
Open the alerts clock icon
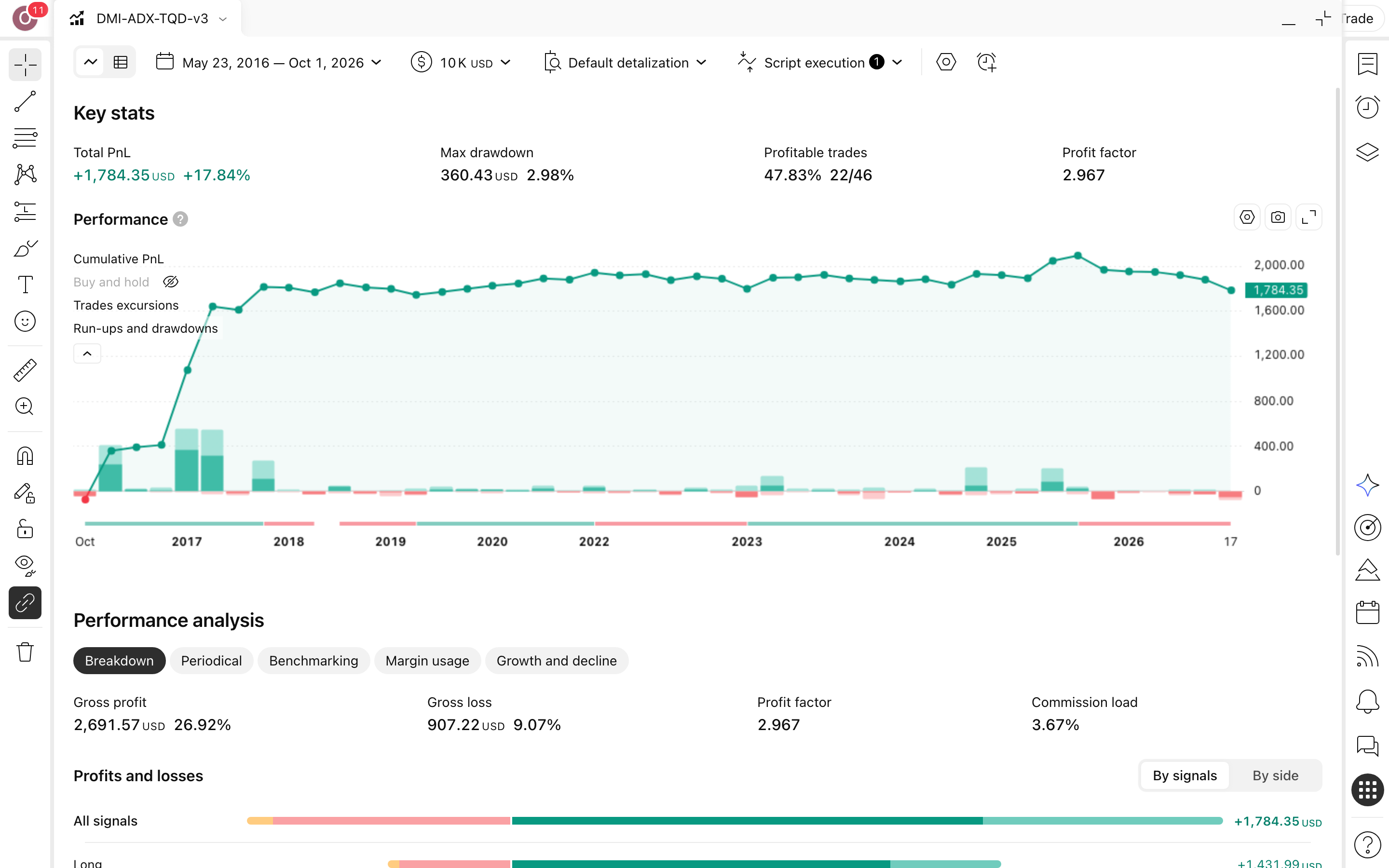(x=1367, y=108)
